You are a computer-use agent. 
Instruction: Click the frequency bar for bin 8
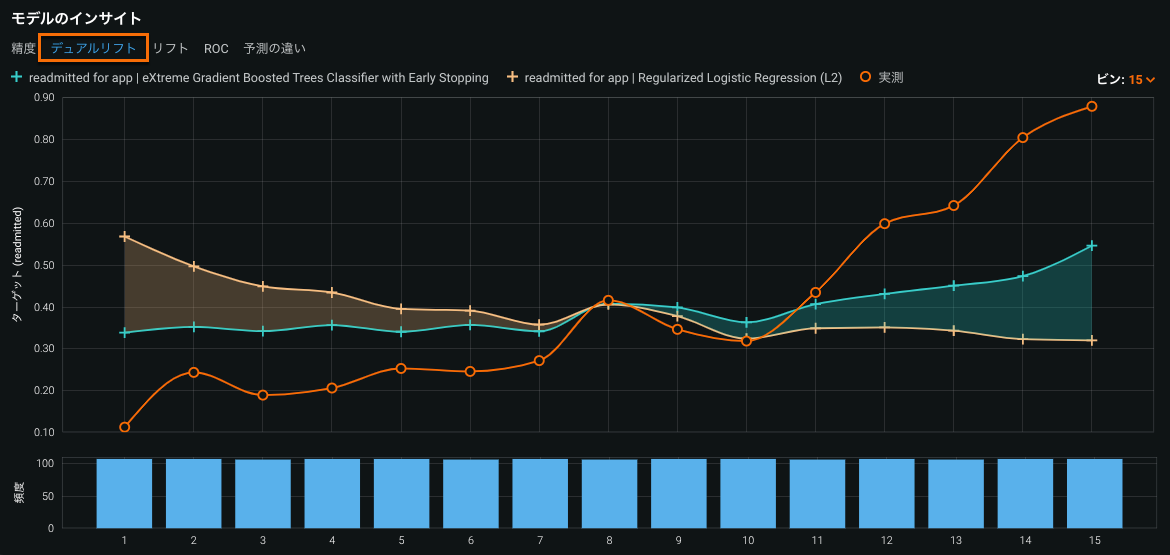click(609, 493)
